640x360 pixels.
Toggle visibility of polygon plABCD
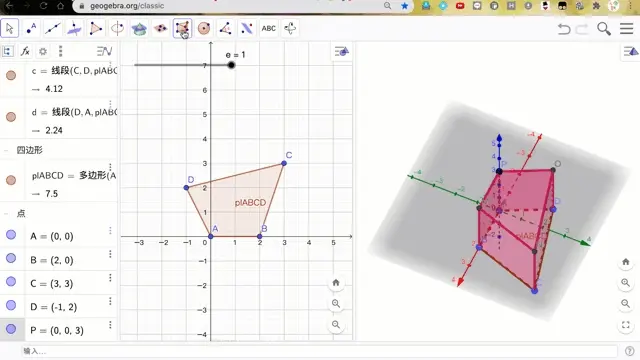[11, 180]
